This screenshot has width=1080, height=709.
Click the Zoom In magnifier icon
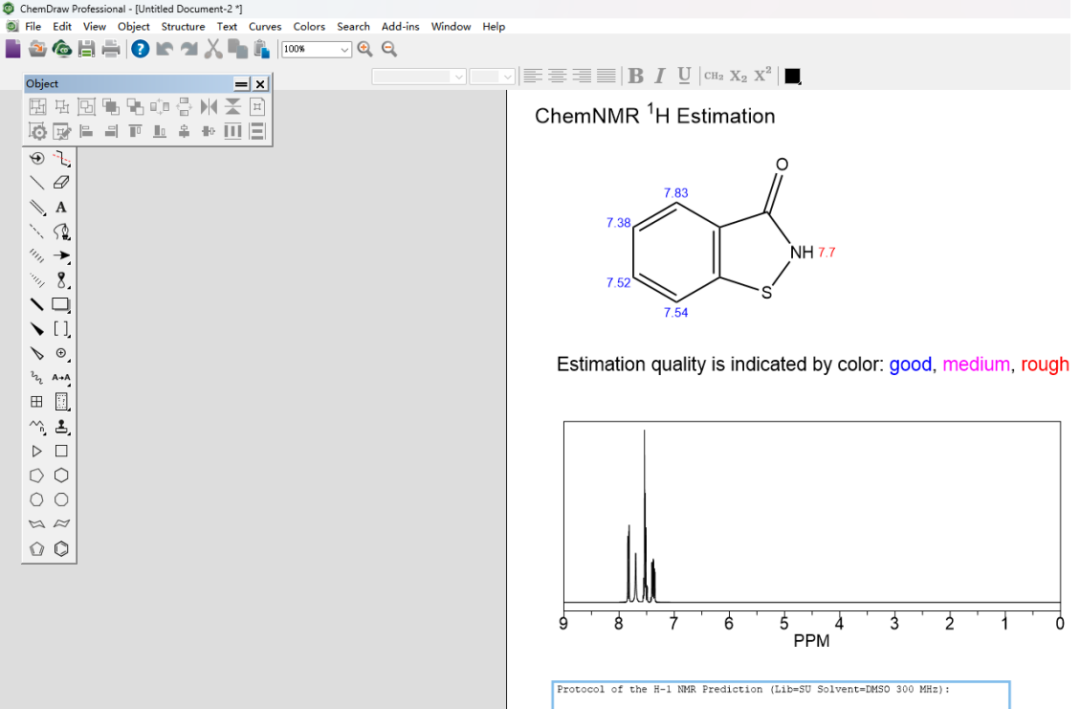[x=365, y=49]
